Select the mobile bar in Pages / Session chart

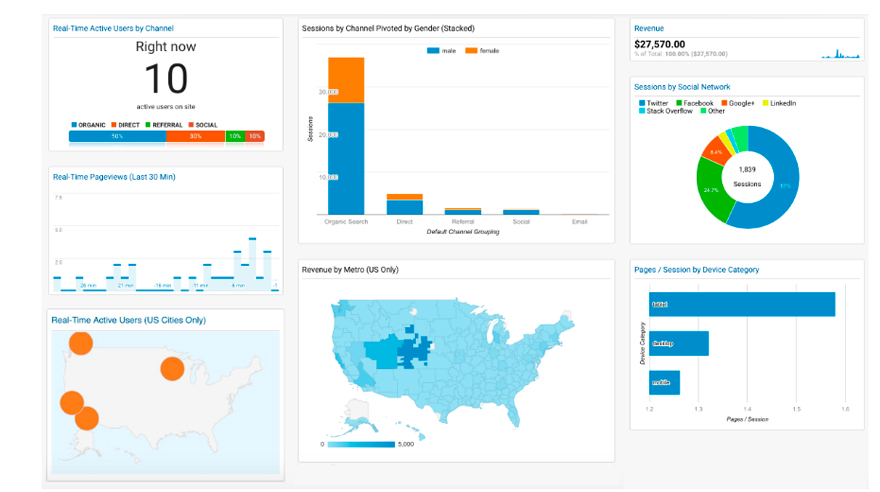pos(664,382)
